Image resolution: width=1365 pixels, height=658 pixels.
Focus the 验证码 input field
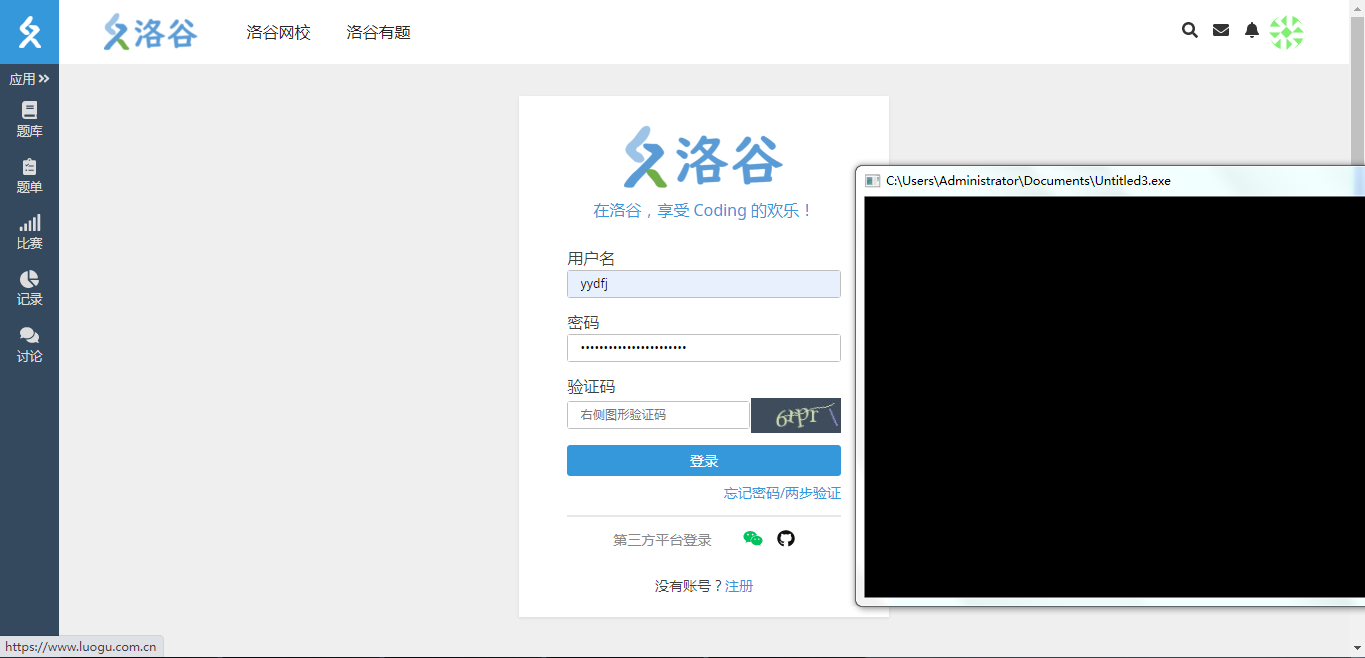(x=658, y=414)
